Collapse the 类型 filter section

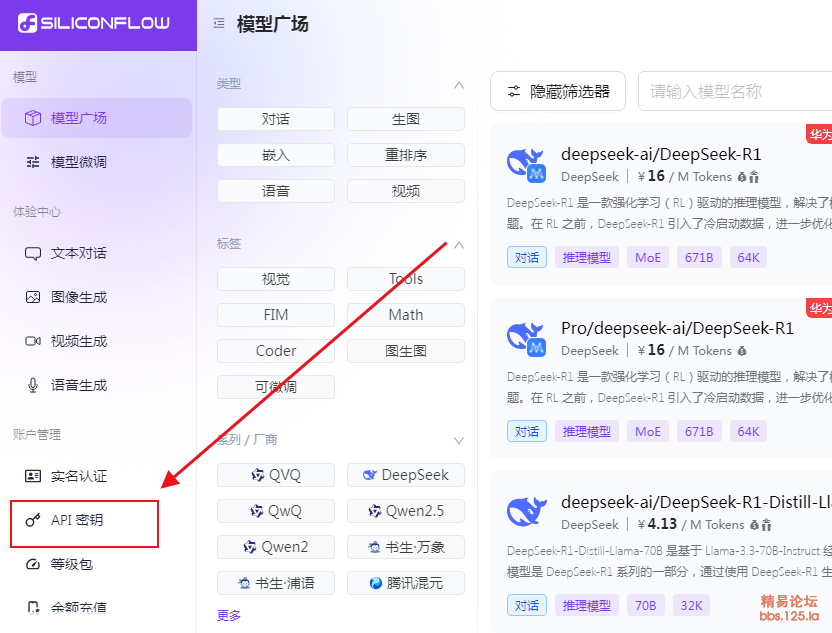[x=459, y=84]
